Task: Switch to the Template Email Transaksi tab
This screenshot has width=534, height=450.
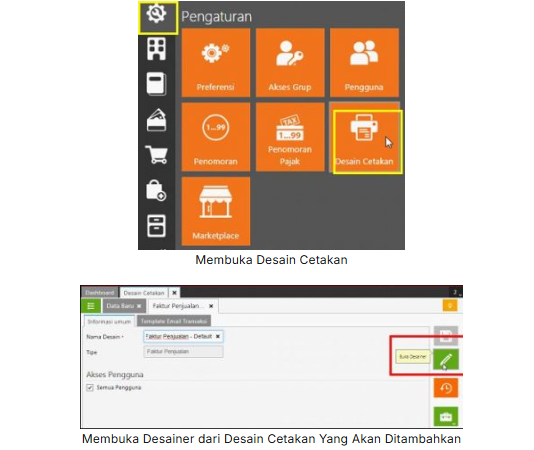Action: pos(174,321)
